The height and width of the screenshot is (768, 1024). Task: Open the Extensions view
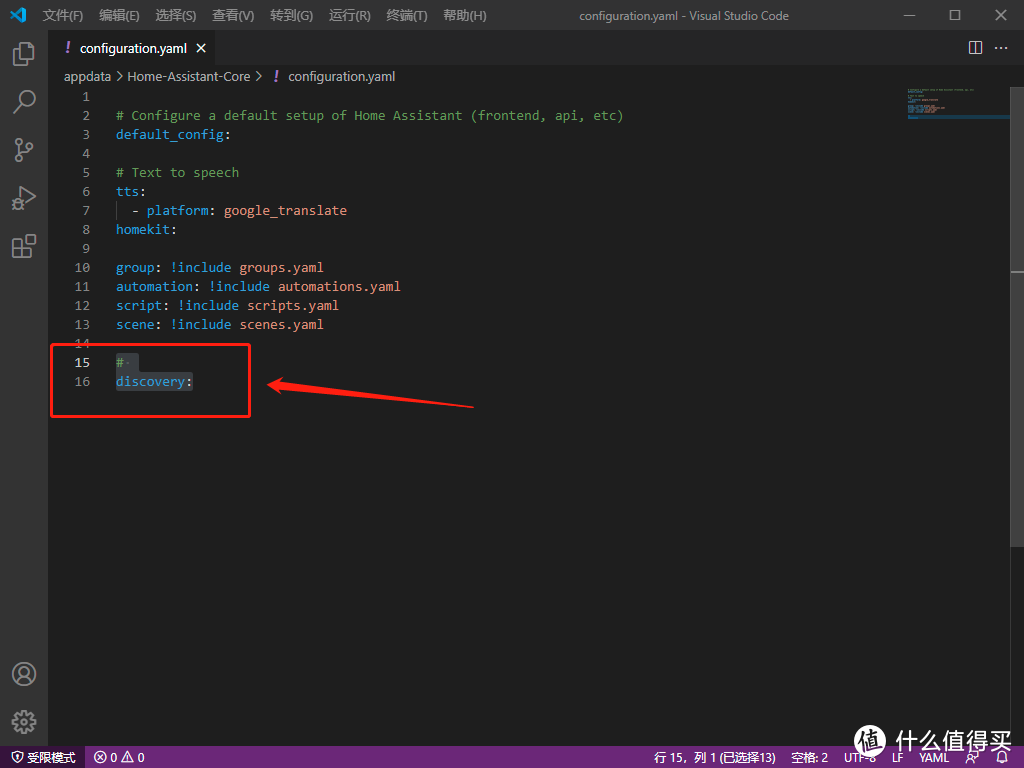click(x=24, y=246)
